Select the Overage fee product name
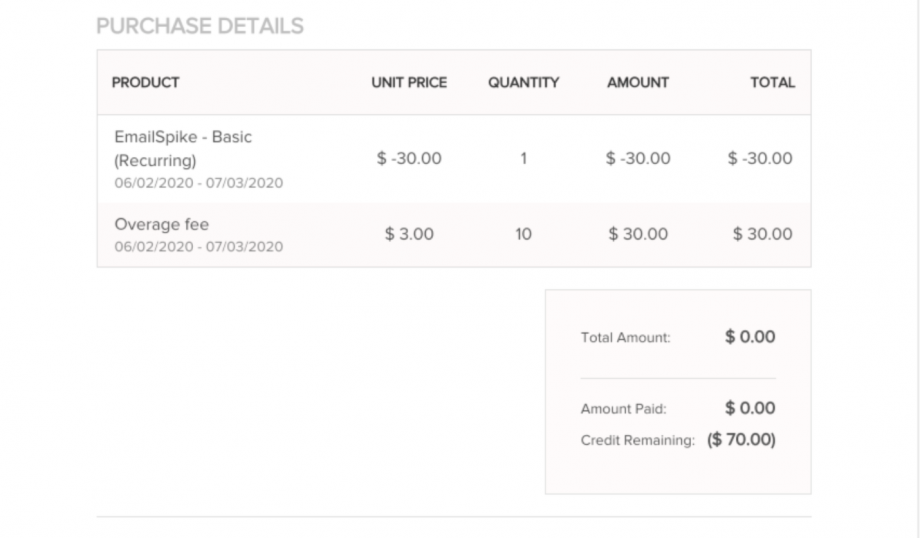 (161, 225)
